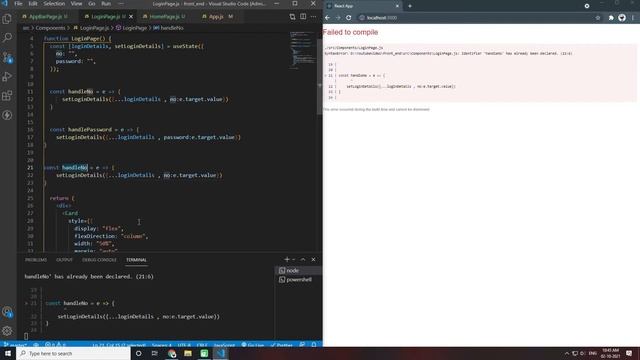Reload the localhost page in Chrome

tap(349, 18)
